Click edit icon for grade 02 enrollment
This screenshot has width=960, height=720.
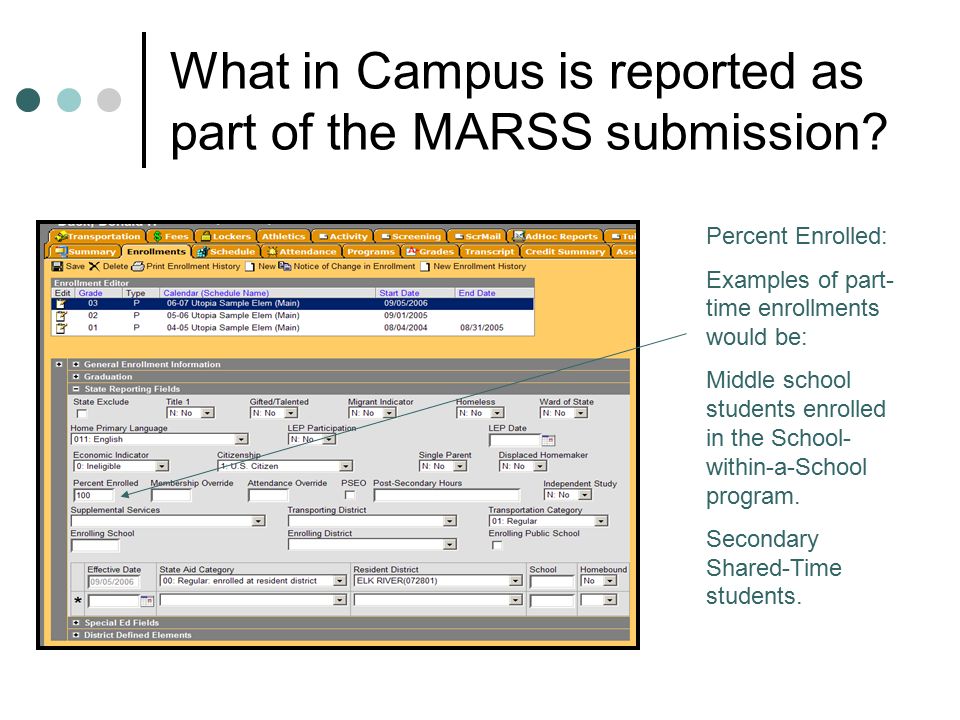(x=61, y=316)
